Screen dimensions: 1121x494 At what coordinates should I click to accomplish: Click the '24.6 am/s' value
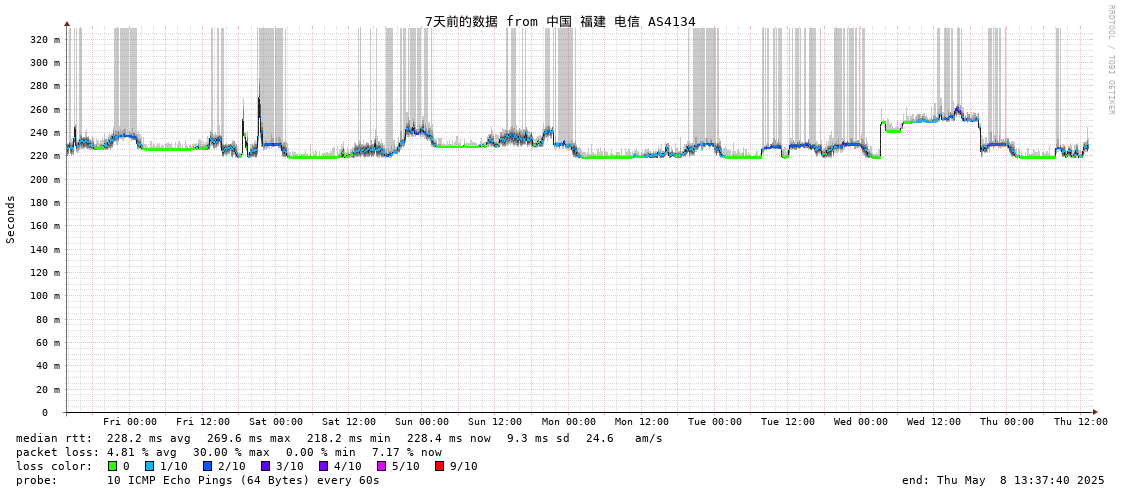point(623,438)
